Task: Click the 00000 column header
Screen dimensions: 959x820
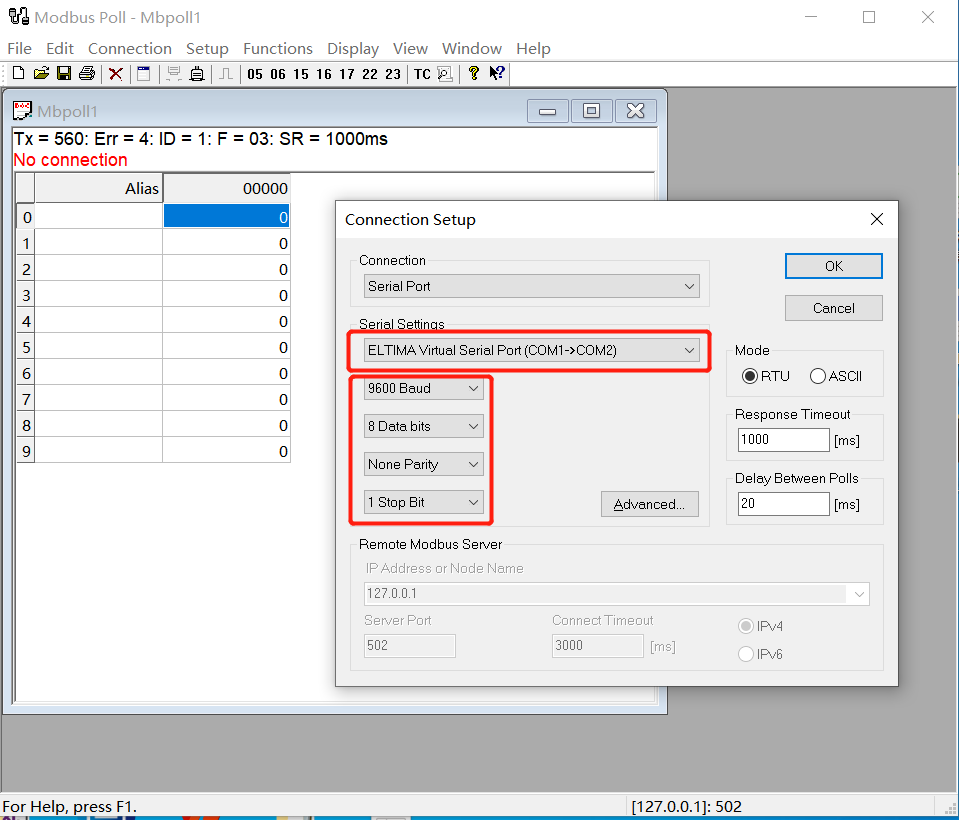Action: point(226,188)
